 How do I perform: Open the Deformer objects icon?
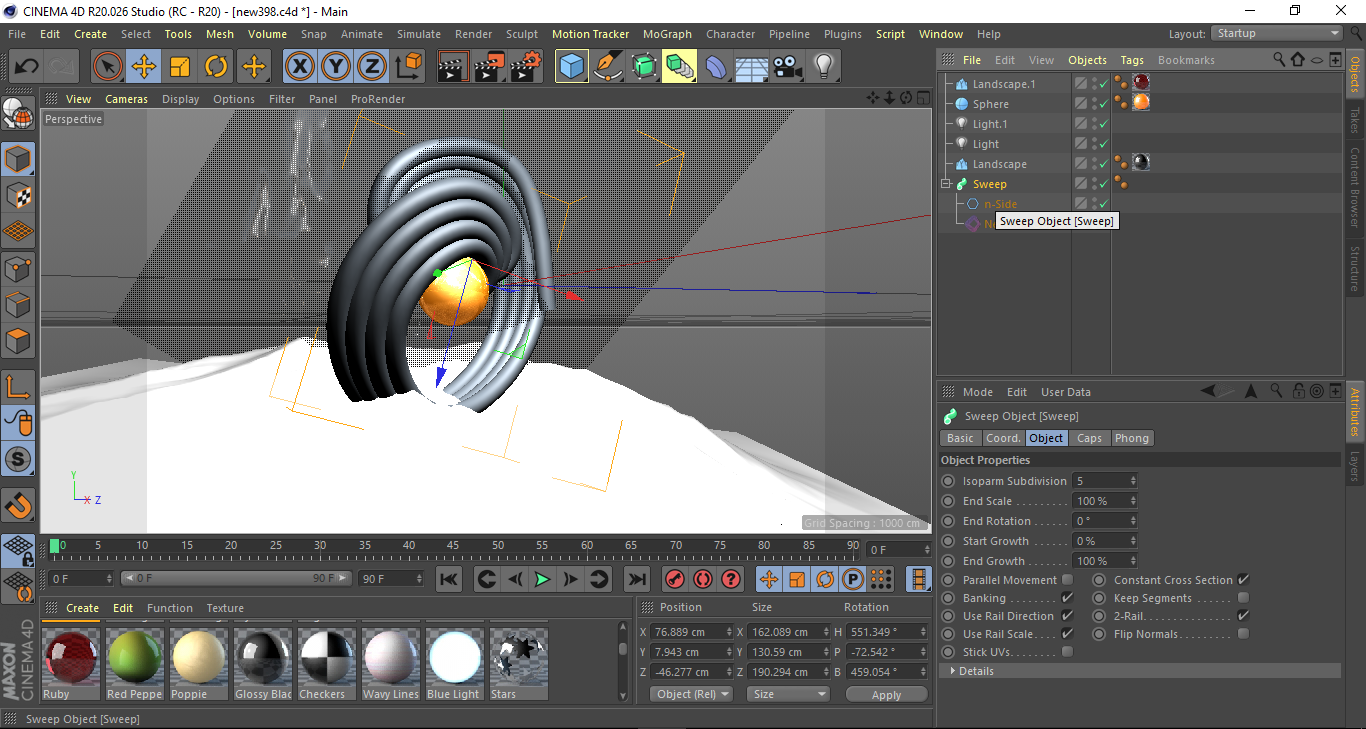pos(716,67)
